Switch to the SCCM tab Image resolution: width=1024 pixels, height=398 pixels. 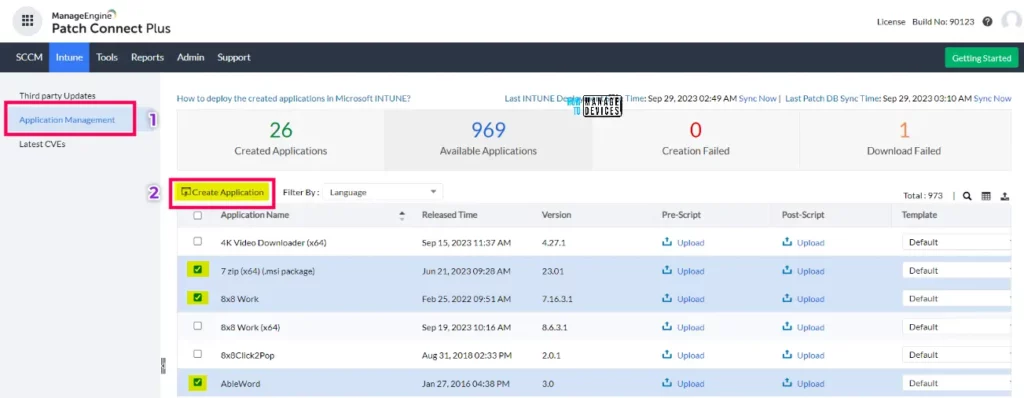(29, 58)
